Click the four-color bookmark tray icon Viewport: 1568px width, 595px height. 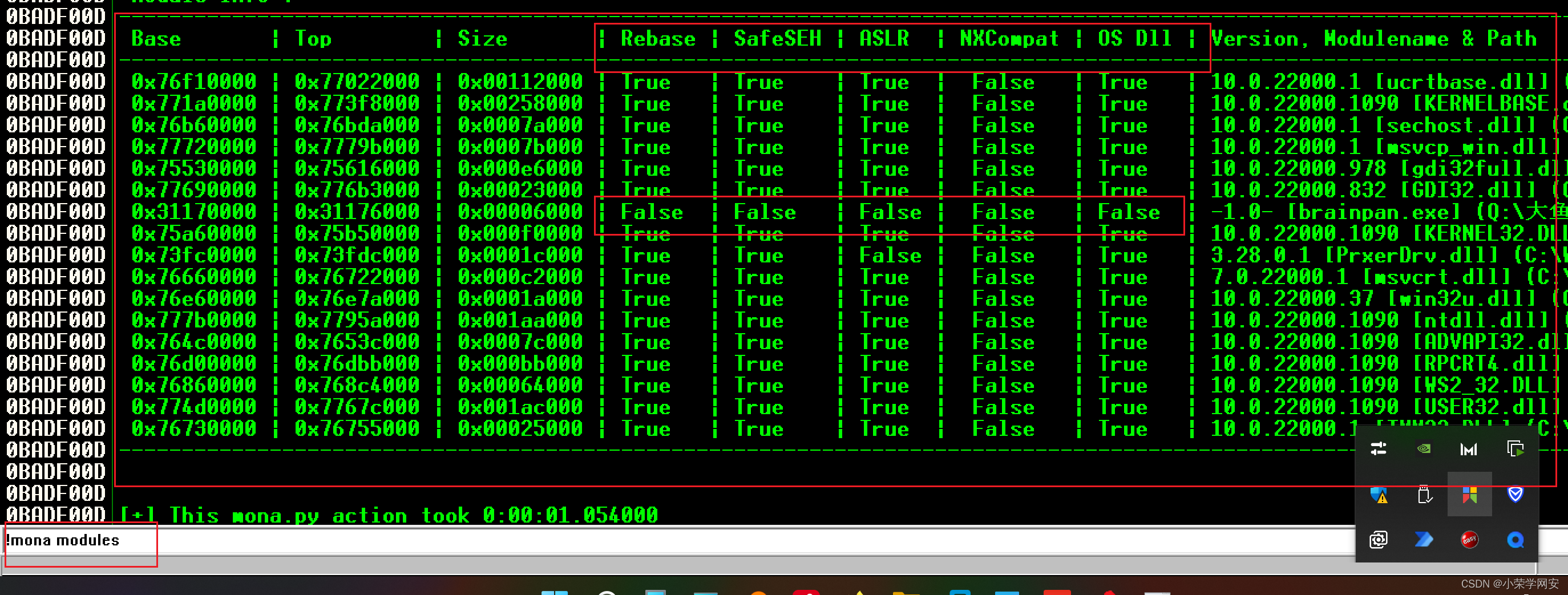point(1469,494)
